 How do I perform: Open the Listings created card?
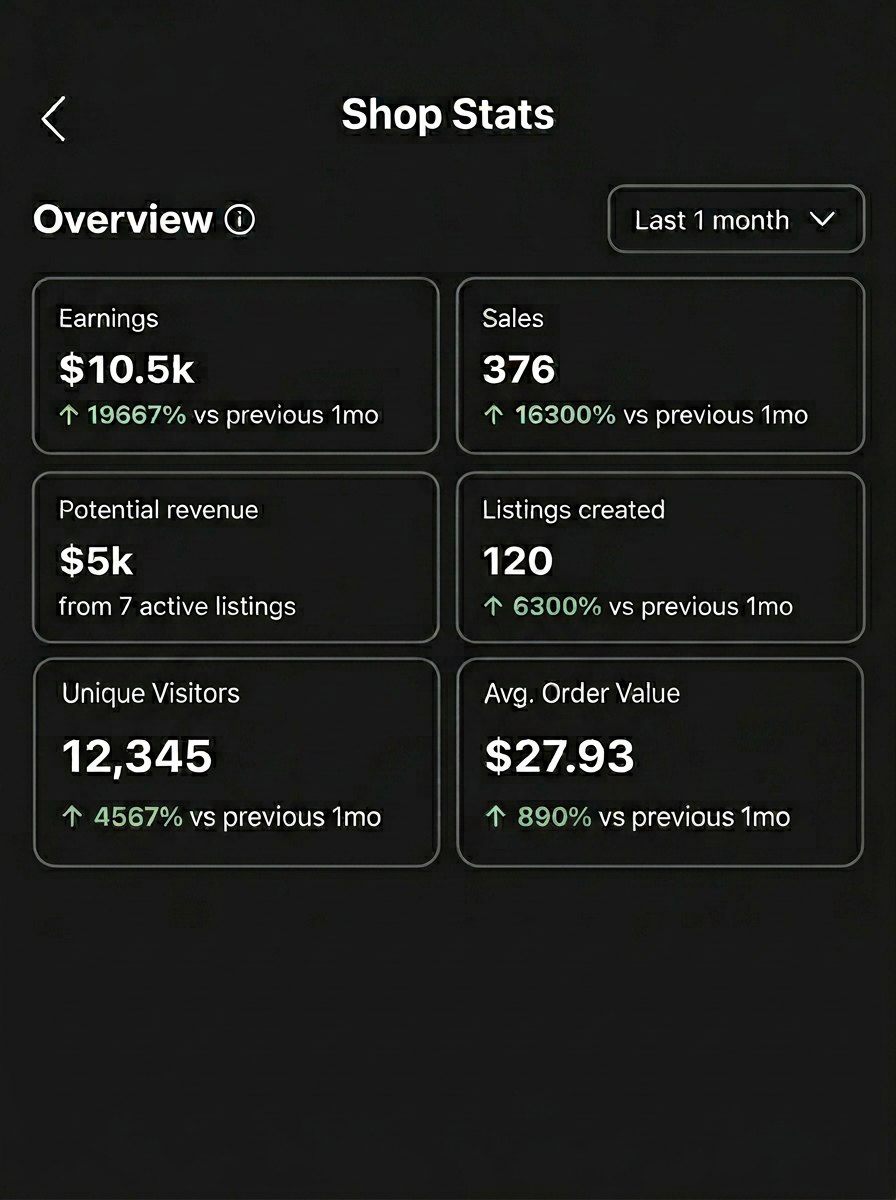pyautogui.click(x=660, y=556)
